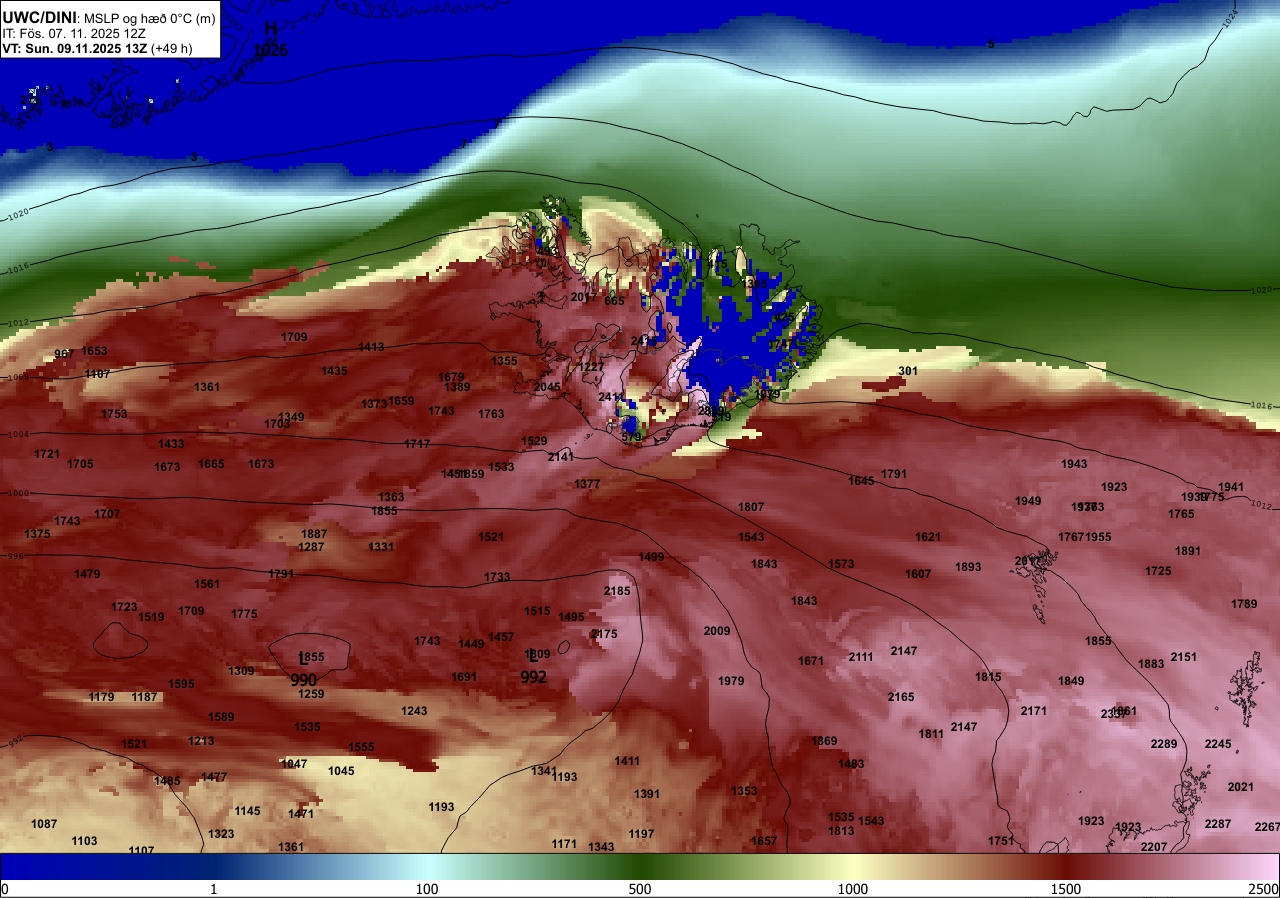Click the height value 1789
Viewport: 1280px width, 898px height.
coord(1244,604)
